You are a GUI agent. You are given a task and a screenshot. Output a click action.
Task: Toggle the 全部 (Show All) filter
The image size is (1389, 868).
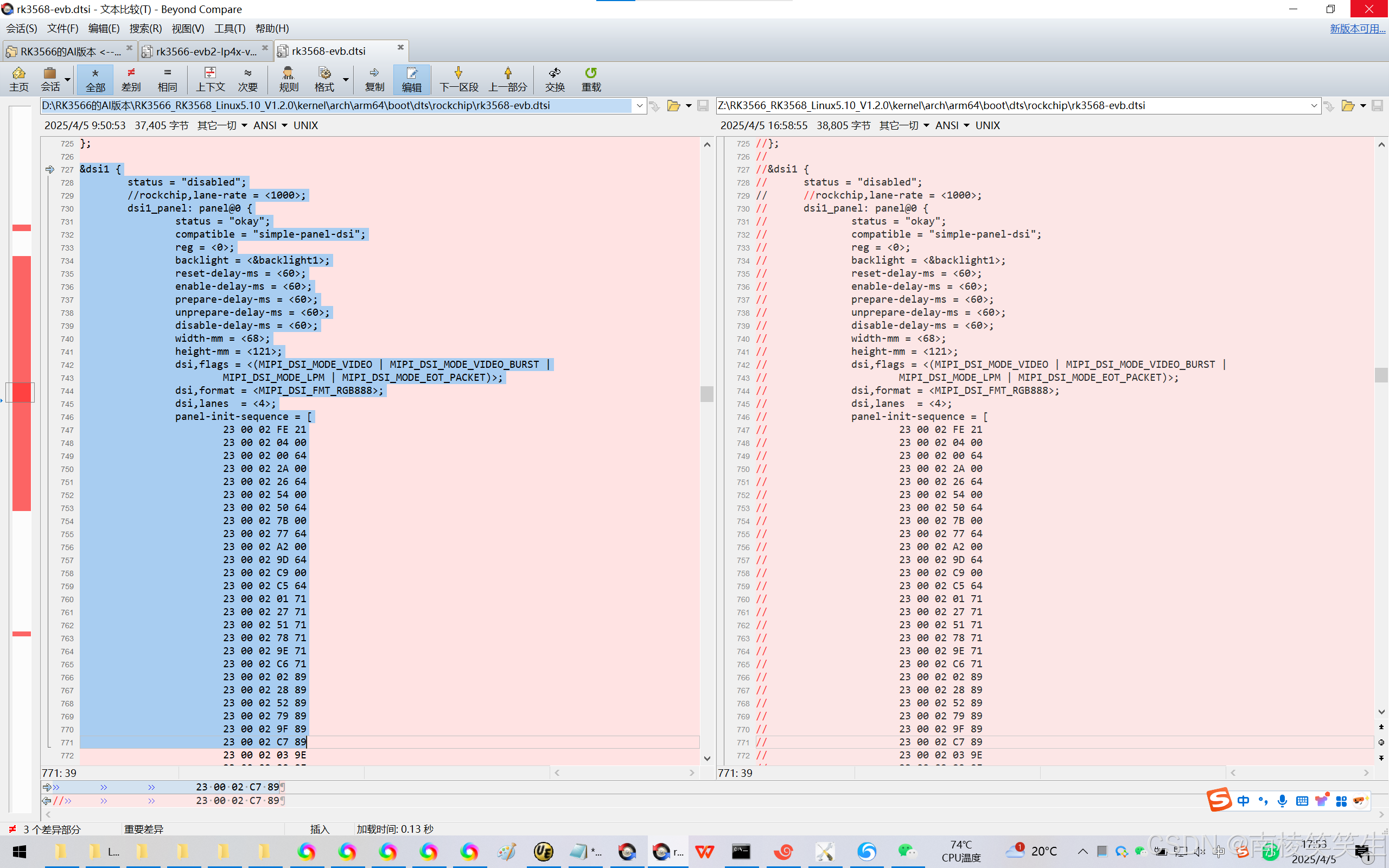[95, 79]
